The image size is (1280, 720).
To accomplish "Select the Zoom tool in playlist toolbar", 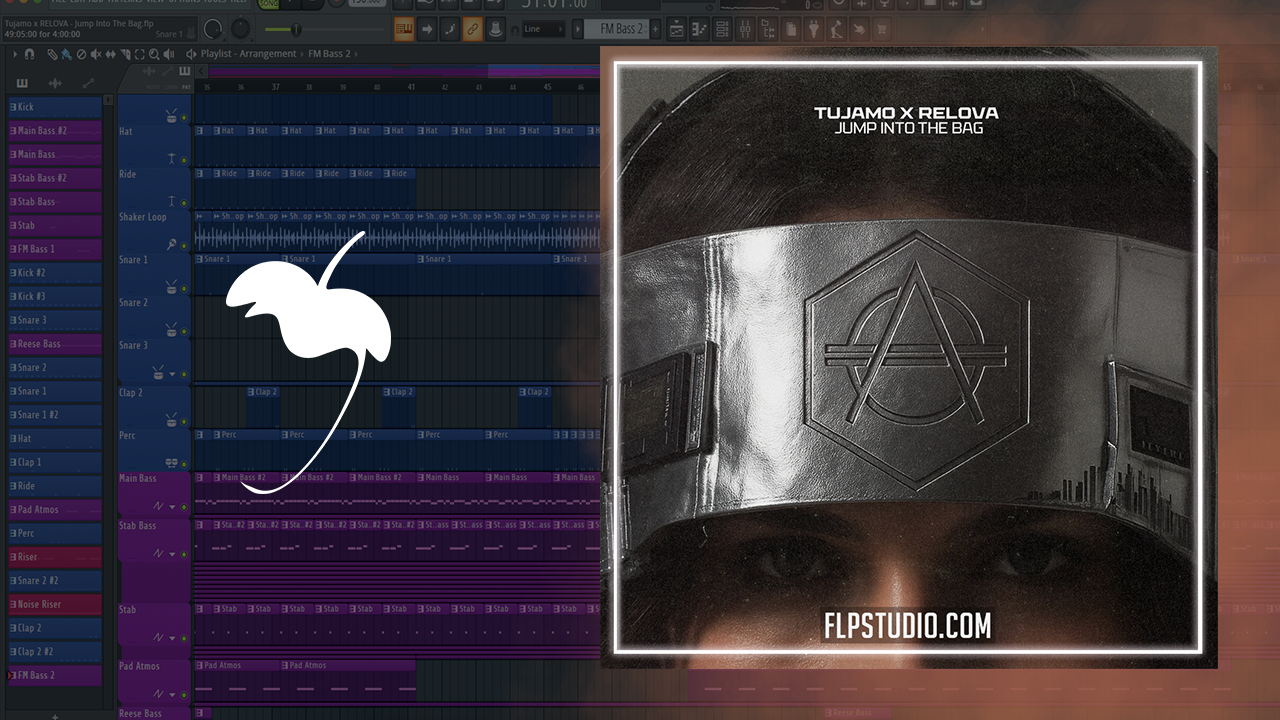I will click(x=154, y=54).
